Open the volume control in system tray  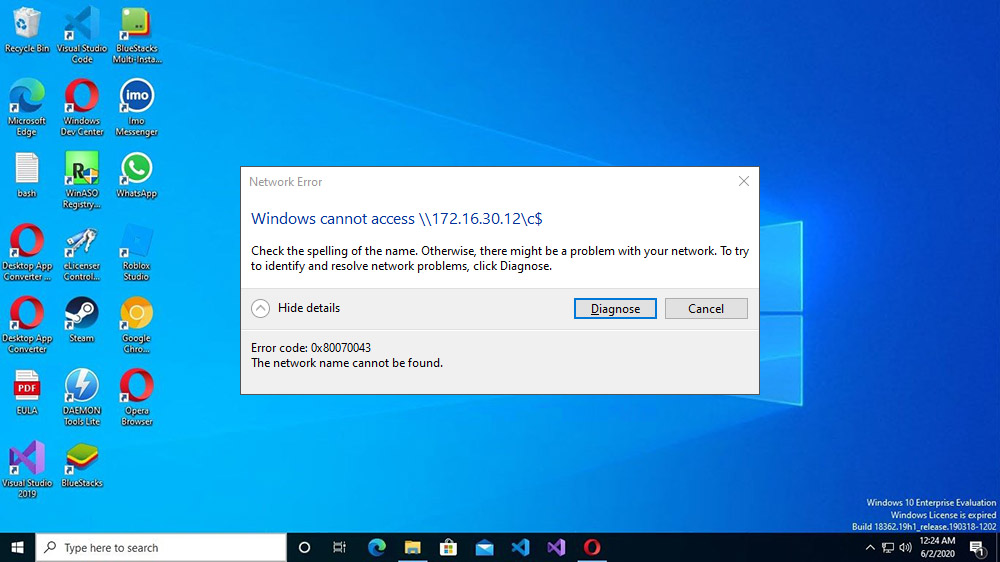point(905,547)
